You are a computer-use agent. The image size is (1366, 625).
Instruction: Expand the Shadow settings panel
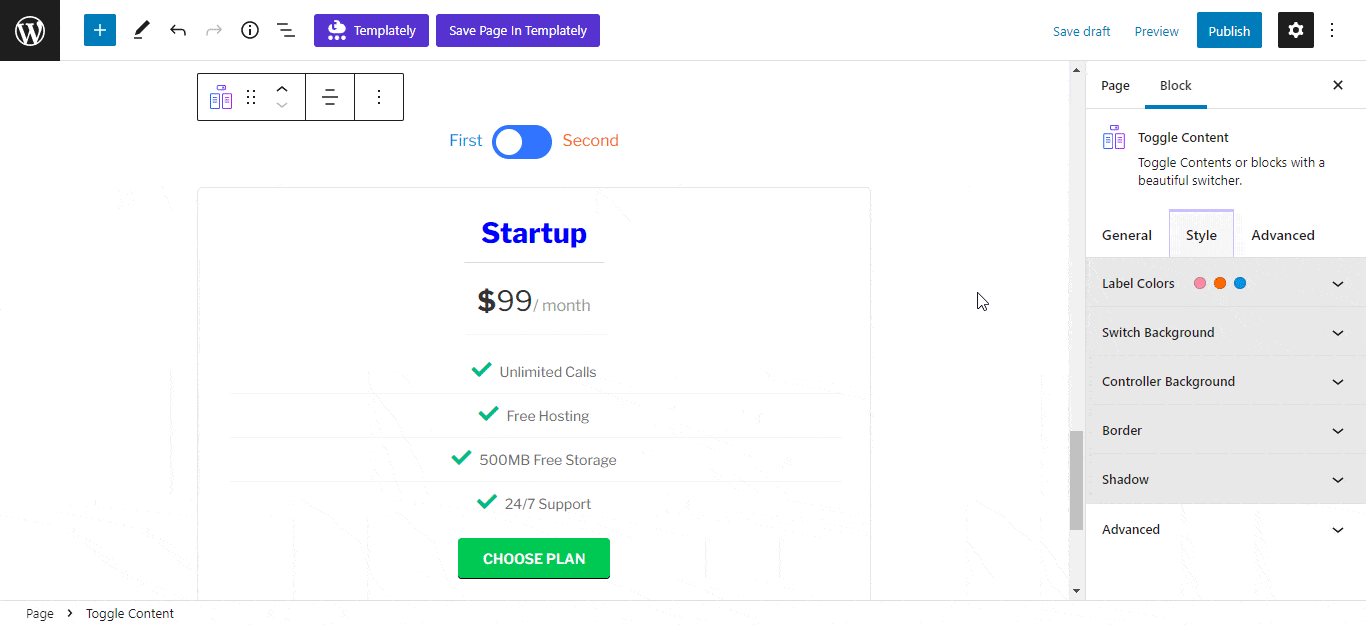1226,479
